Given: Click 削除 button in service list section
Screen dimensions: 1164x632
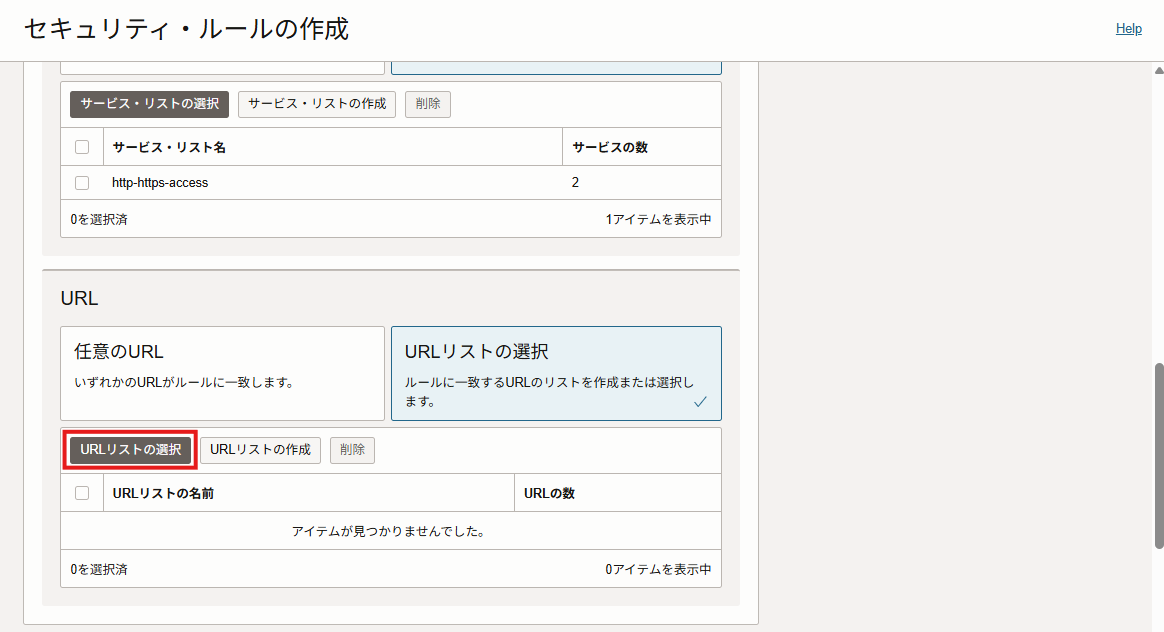Looking at the screenshot, I should point(427,104).
